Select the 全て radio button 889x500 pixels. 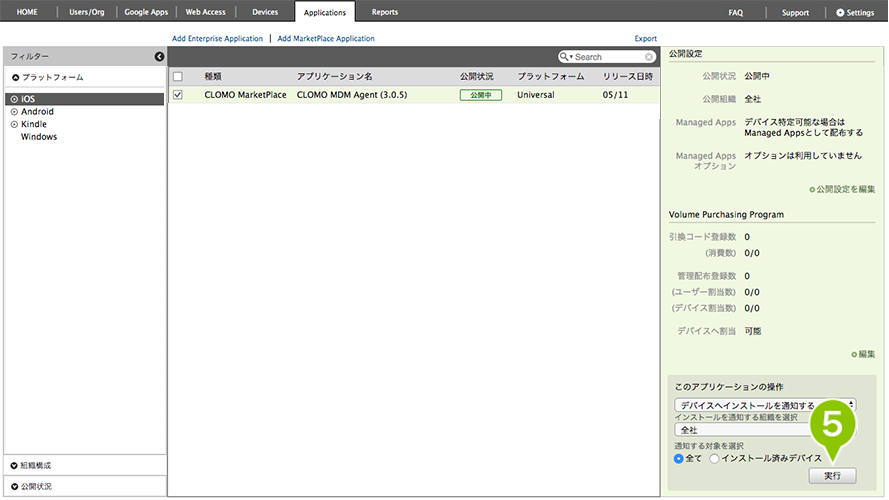pyautogui.click(x=680, y=458)
